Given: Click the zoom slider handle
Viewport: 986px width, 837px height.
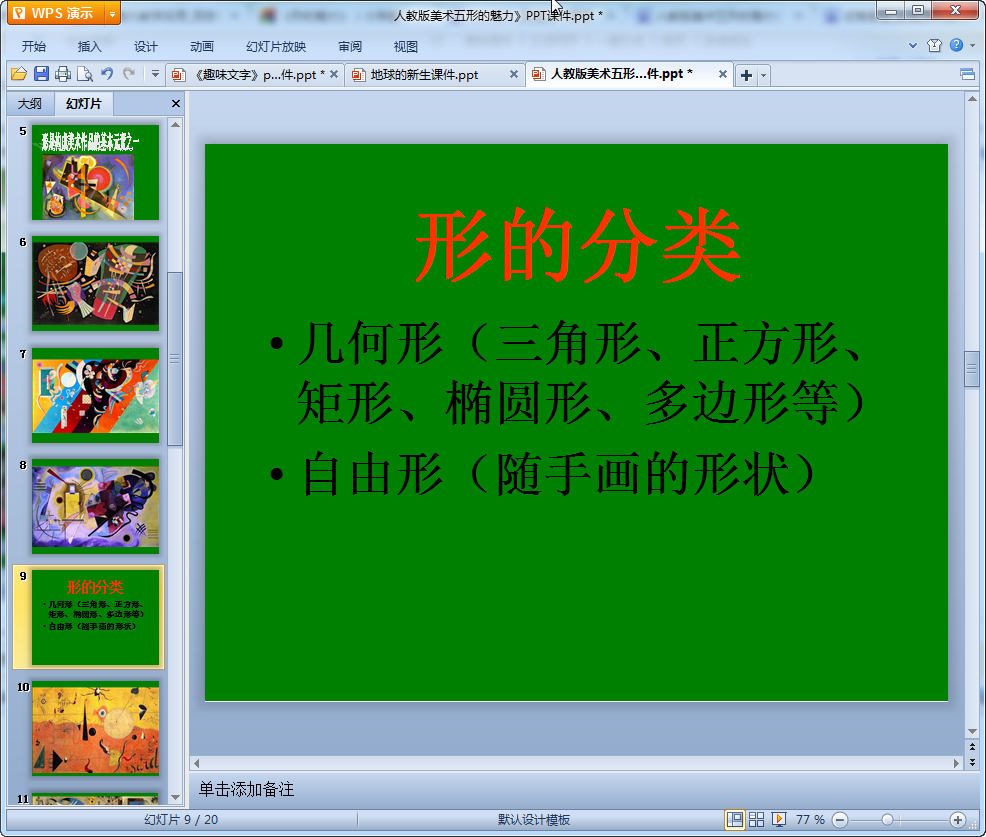Looking at the screenshot, I should [887, 820].
